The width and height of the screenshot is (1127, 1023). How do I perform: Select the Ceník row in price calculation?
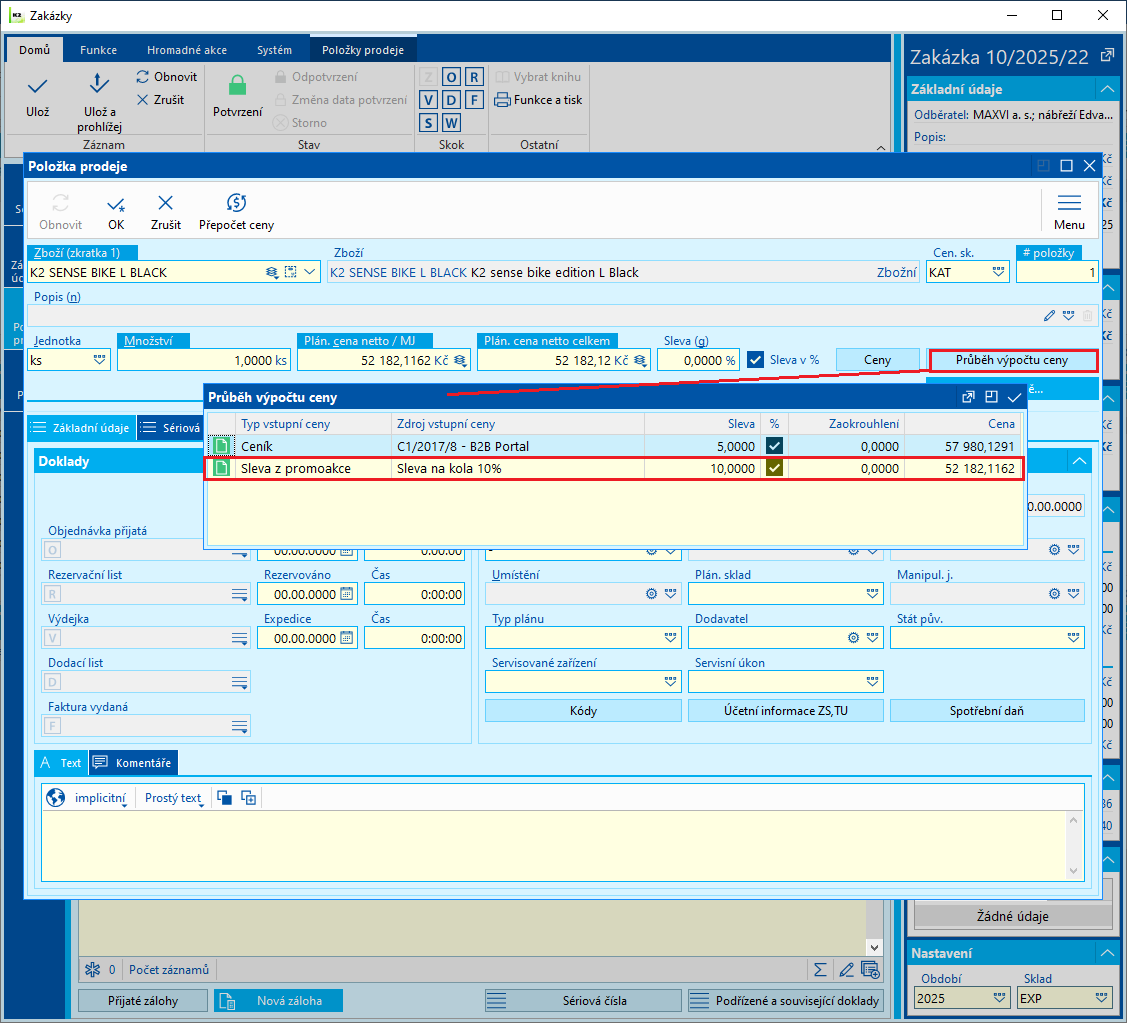pyautogui.click(x=615, y=446)
